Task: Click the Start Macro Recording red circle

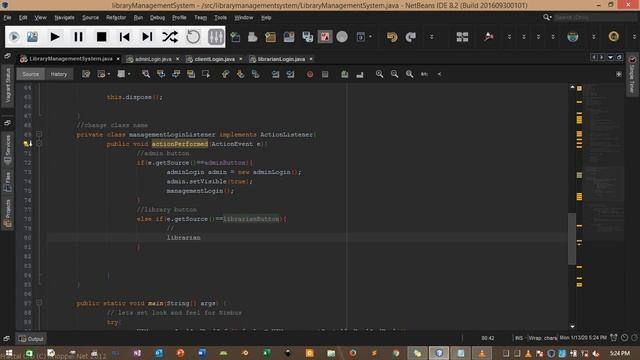Action: (x=310, y=74)
